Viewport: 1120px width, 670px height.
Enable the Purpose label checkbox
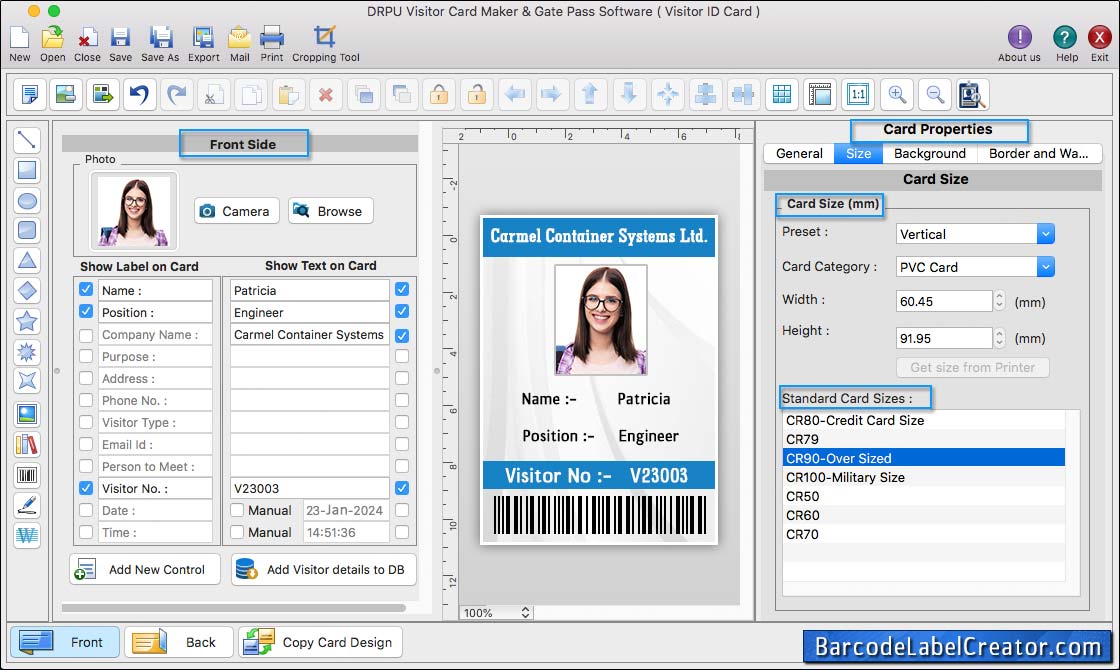86,356
